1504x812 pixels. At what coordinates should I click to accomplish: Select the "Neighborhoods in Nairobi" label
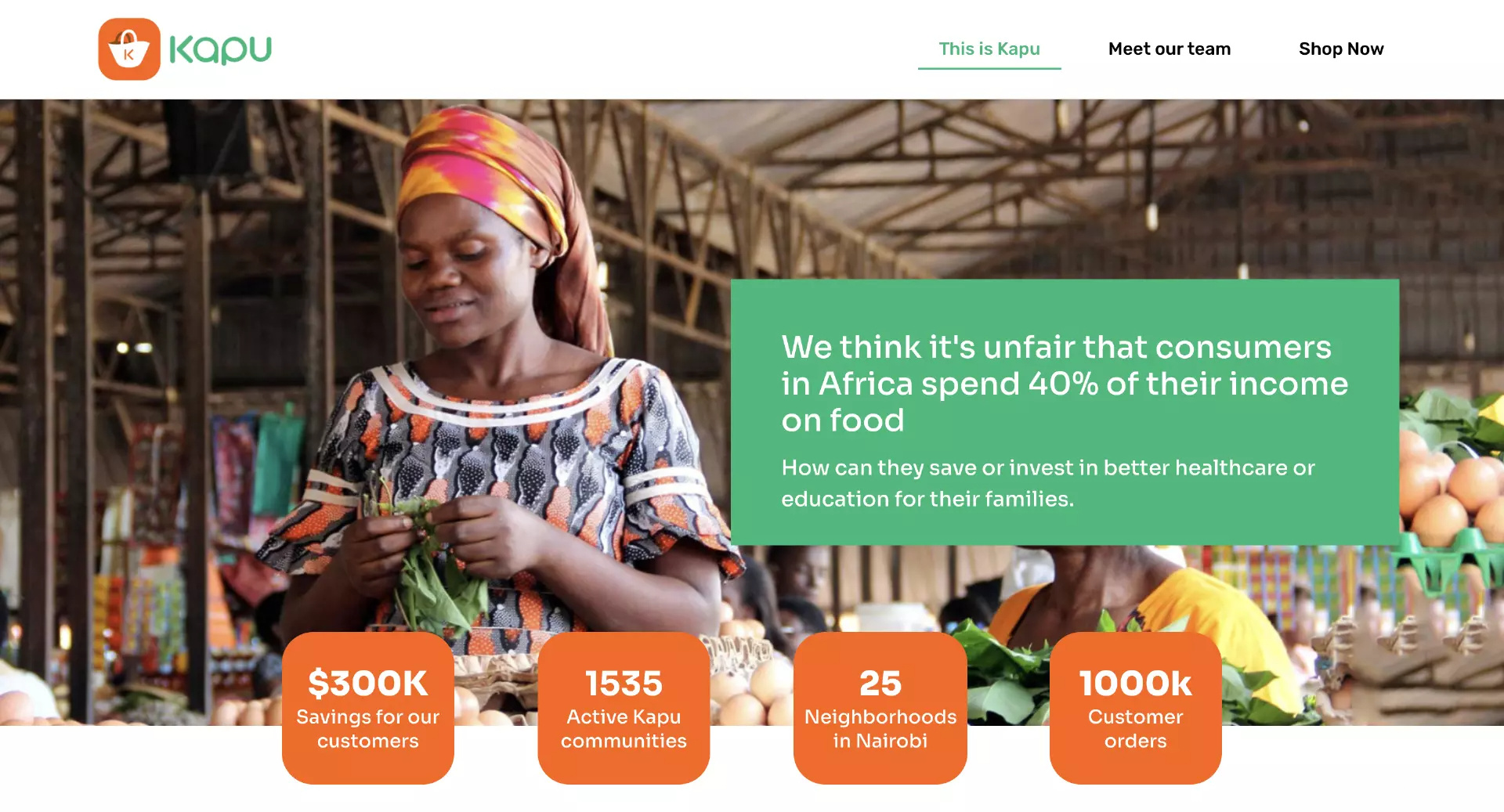(x=880, y=729)
